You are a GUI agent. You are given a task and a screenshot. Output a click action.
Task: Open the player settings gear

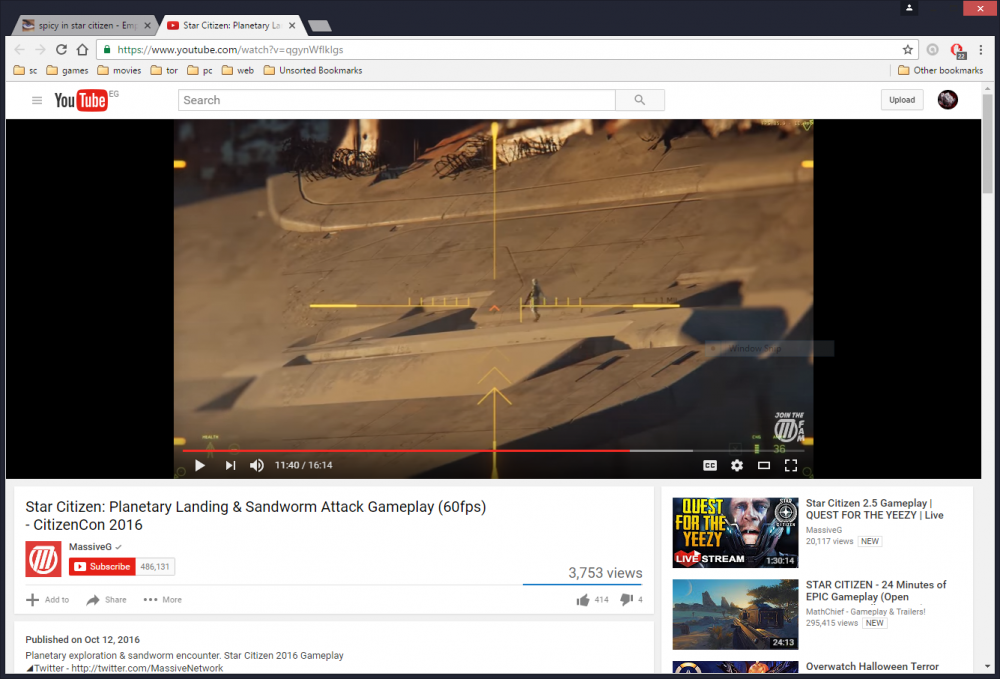pos(737,465)
